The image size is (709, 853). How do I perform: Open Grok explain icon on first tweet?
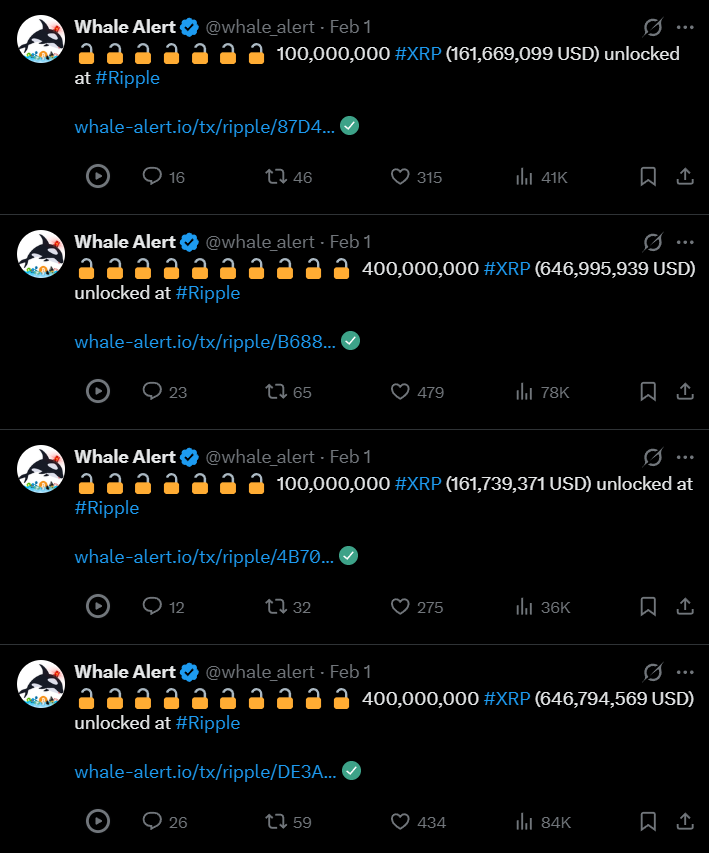(x=652, y=27)
